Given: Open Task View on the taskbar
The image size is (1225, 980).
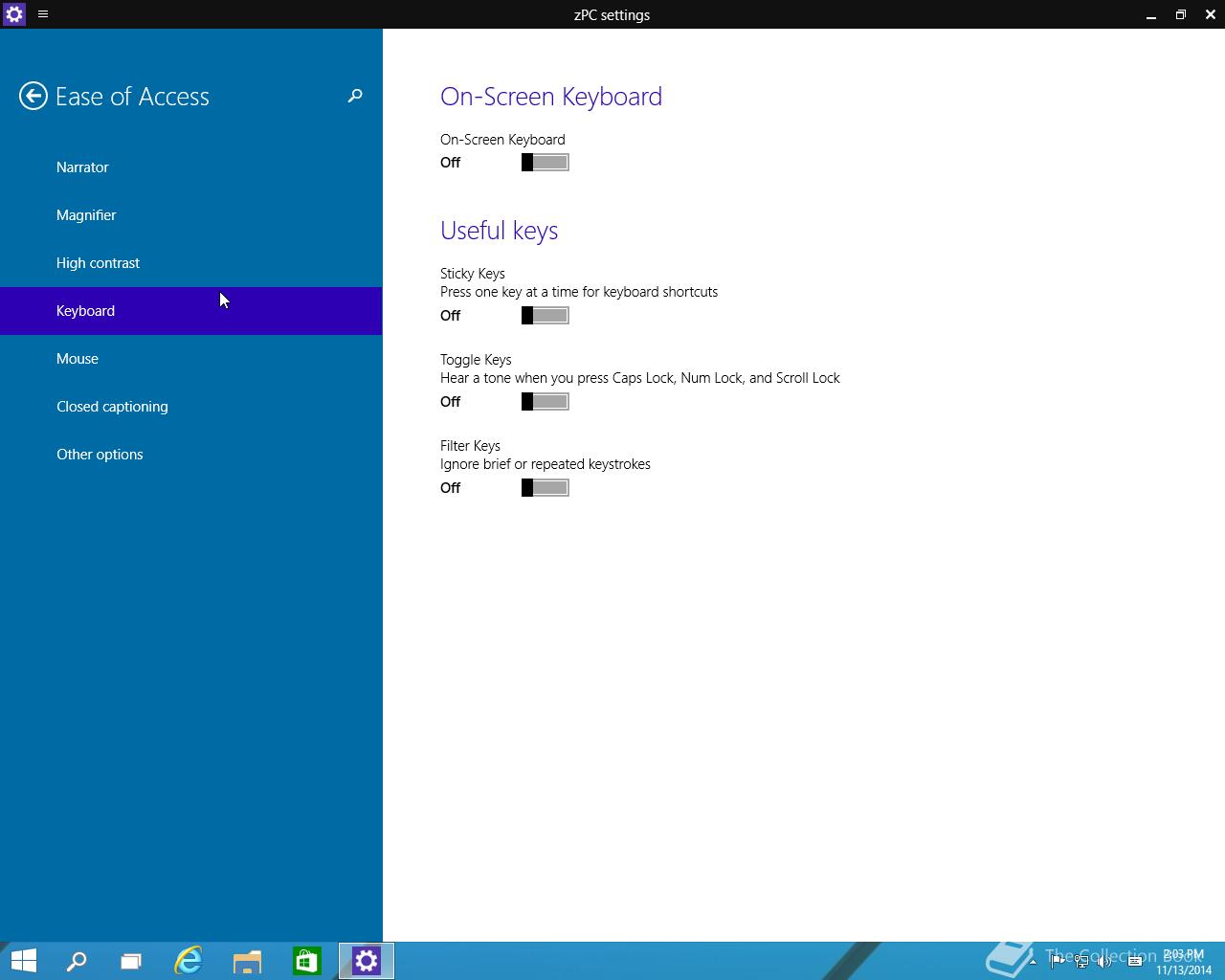Looking at the screenshot, I should point(131,961).
